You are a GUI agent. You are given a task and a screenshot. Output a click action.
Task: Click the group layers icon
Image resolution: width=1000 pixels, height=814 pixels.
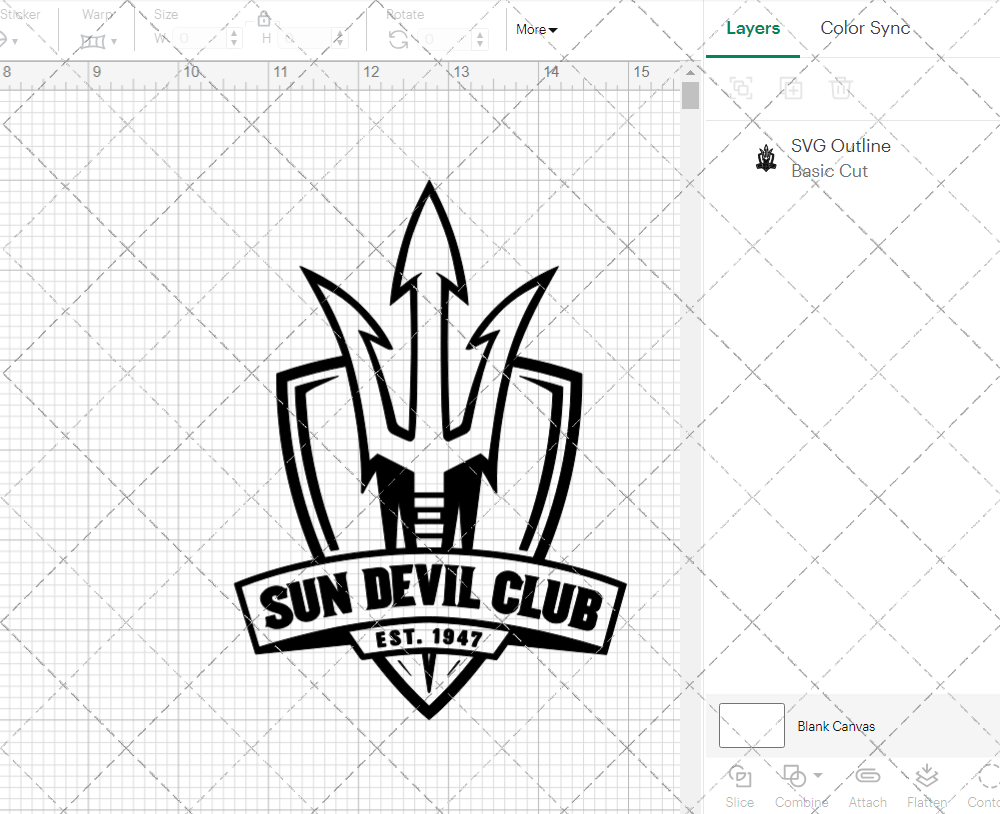(x=741, y=88)
